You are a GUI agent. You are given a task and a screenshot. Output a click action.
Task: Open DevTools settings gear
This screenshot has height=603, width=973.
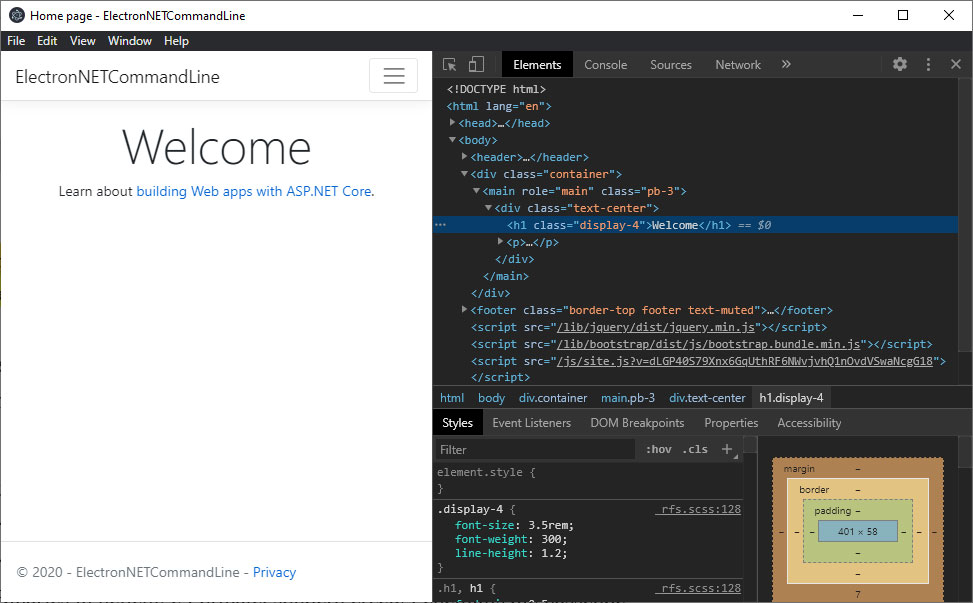900,64
